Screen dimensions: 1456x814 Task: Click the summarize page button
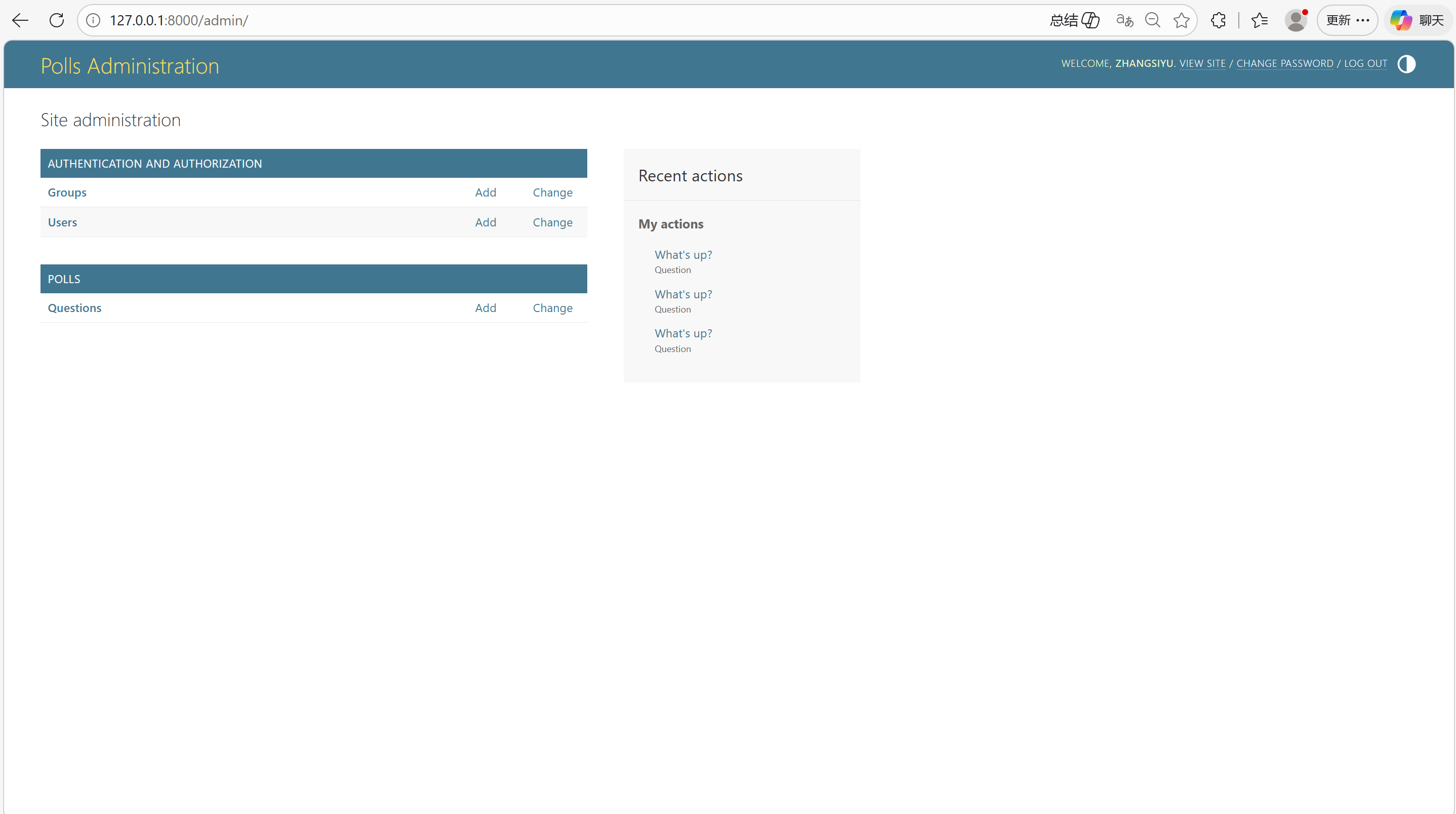point(1074,20)
